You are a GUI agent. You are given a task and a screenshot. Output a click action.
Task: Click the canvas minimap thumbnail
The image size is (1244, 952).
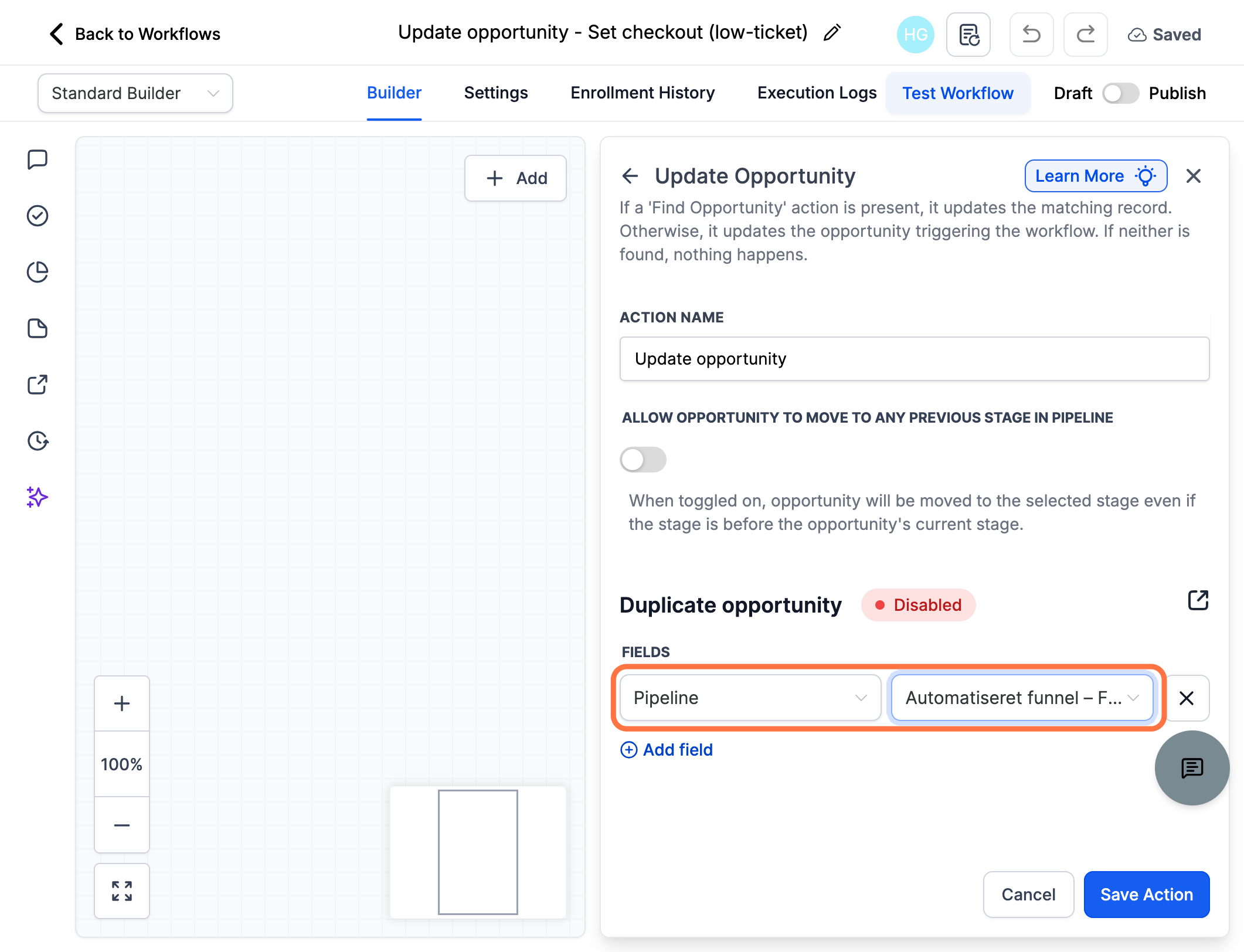(478, 852)
